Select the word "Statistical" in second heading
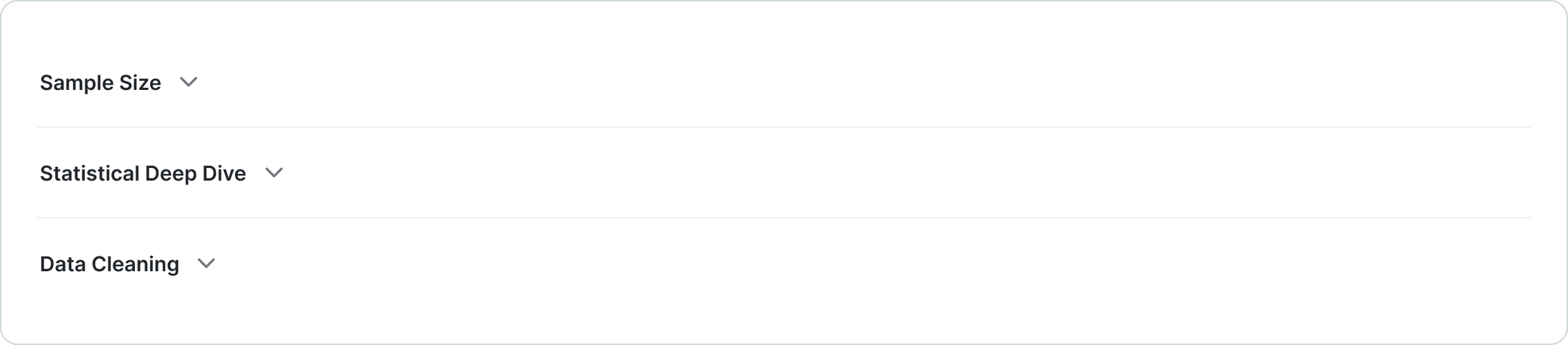The width and height of the screenshot is (1568, 345). coord(89,173)
